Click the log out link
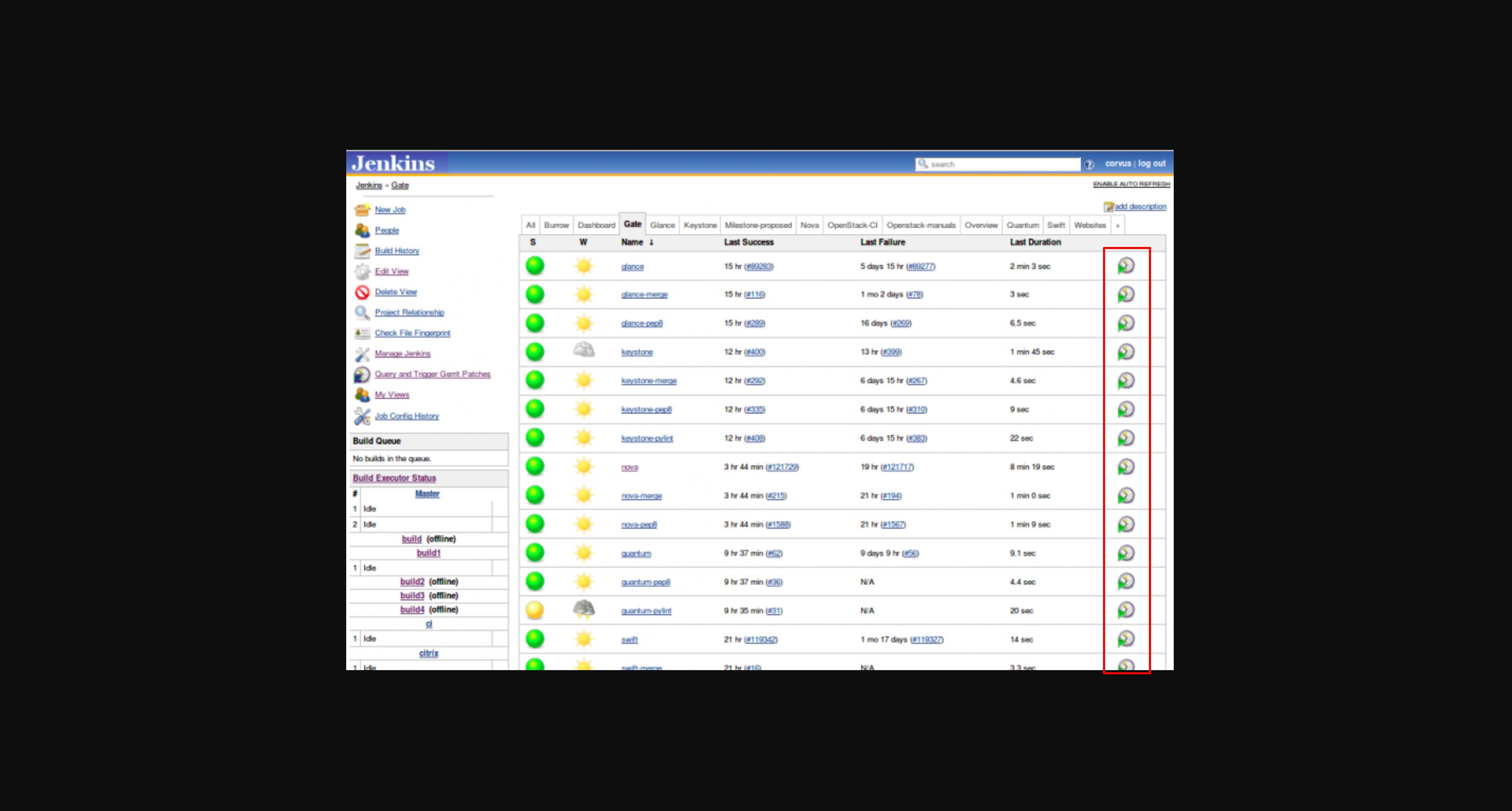Screen dimensions: 1512x811 [1152, 164]
